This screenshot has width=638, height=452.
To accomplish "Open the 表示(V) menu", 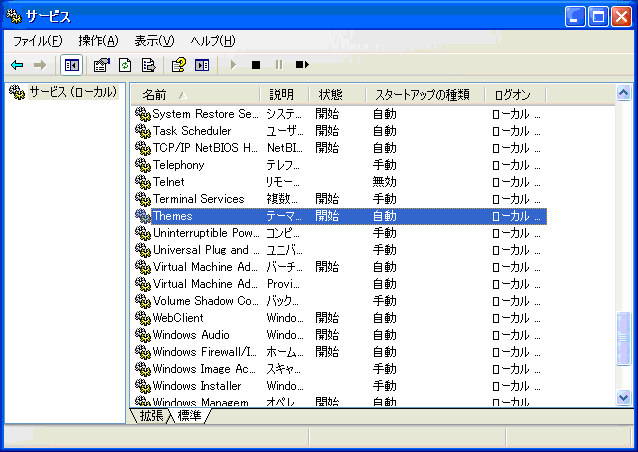I will [x=154, y=41].
